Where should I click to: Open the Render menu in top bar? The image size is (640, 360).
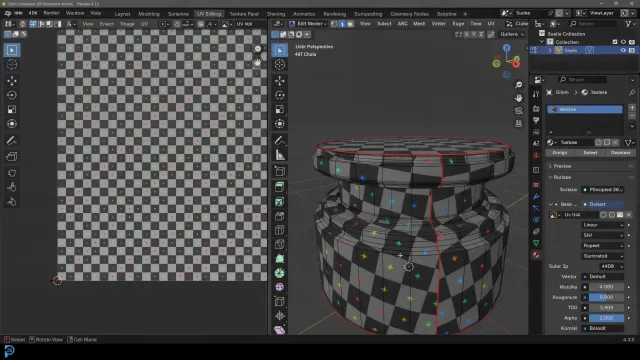51,13
